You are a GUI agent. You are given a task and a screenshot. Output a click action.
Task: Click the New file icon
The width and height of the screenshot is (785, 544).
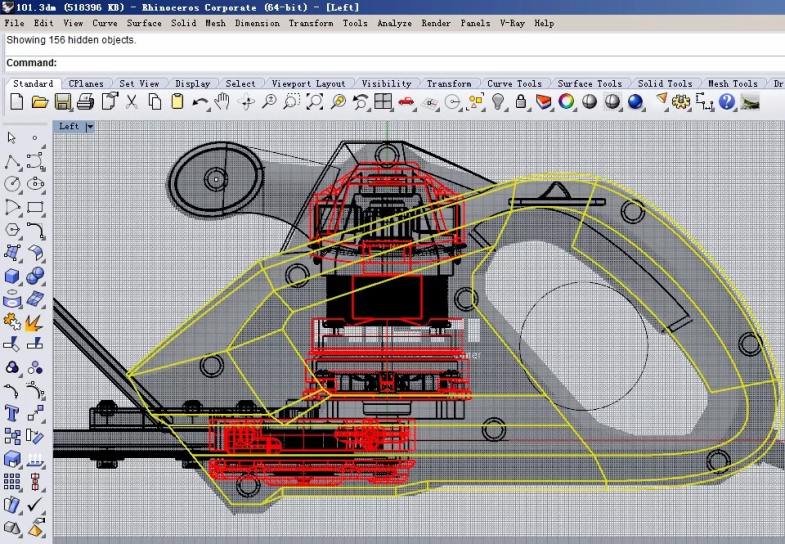coord(17,102)
